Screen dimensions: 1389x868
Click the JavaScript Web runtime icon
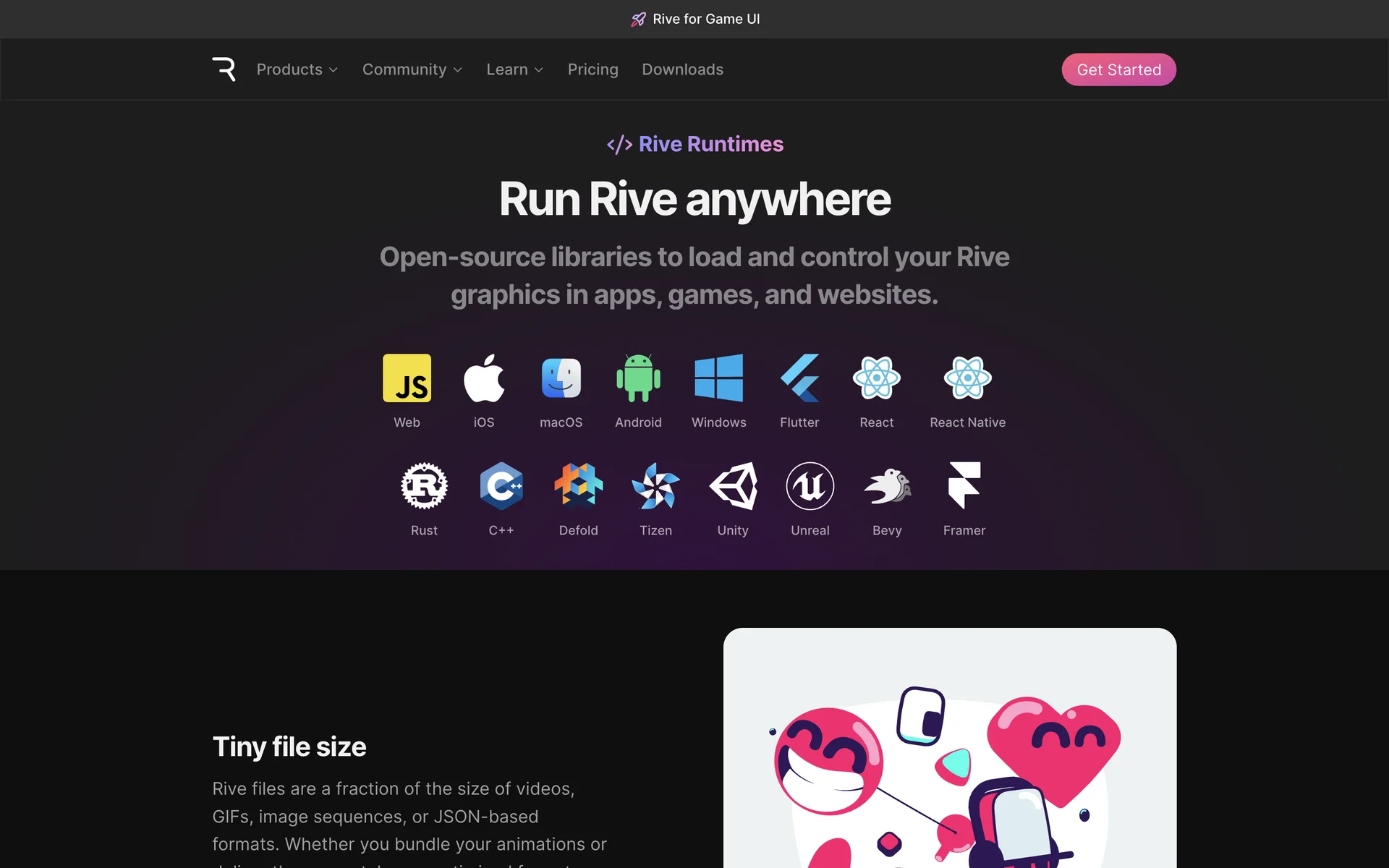point(407,378)
